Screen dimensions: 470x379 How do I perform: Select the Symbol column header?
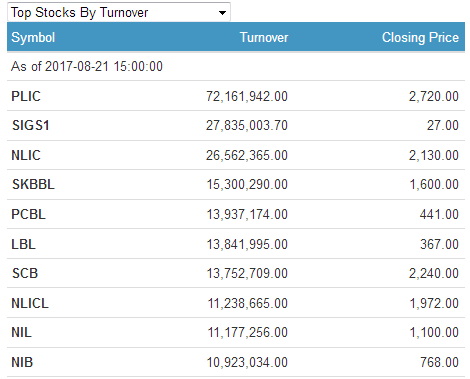coord(33,37)
